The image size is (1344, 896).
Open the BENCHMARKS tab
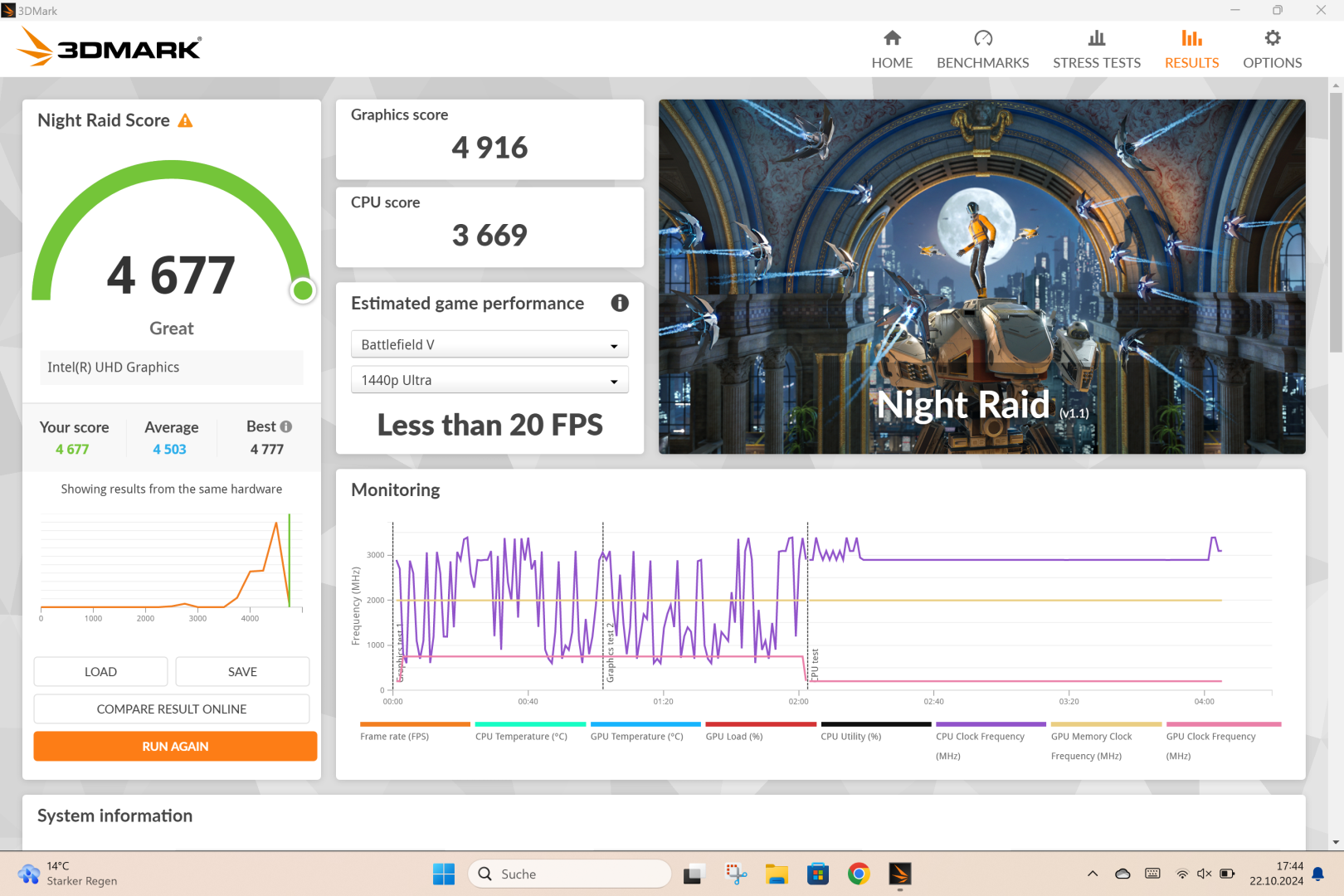[982, 50]
